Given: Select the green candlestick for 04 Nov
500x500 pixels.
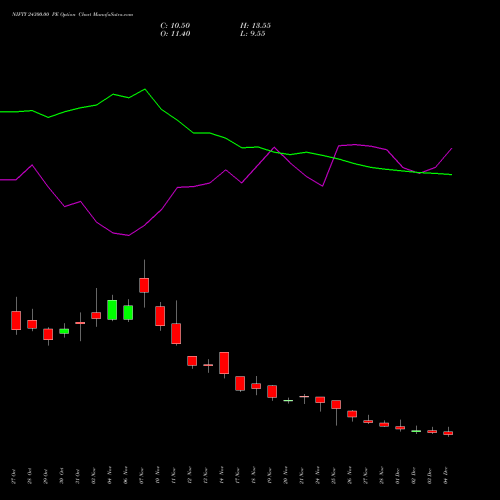Looking at the screenshot, I should [112, 310].
